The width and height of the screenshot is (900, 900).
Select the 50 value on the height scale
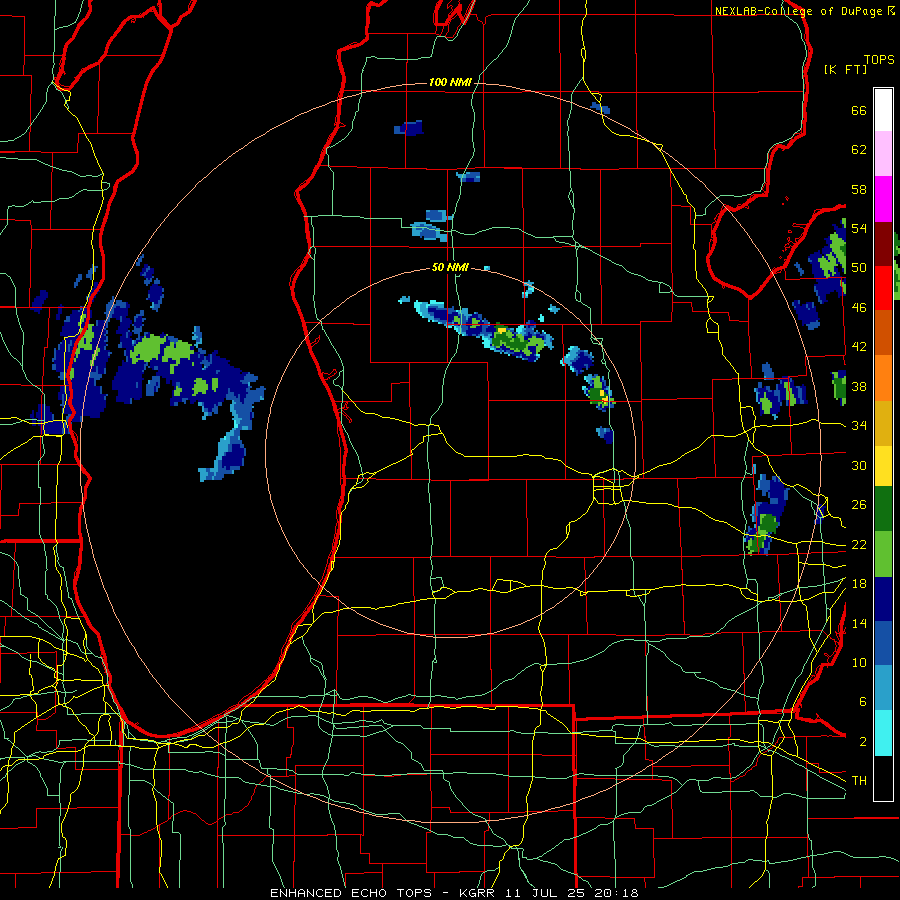click(859, 268)
